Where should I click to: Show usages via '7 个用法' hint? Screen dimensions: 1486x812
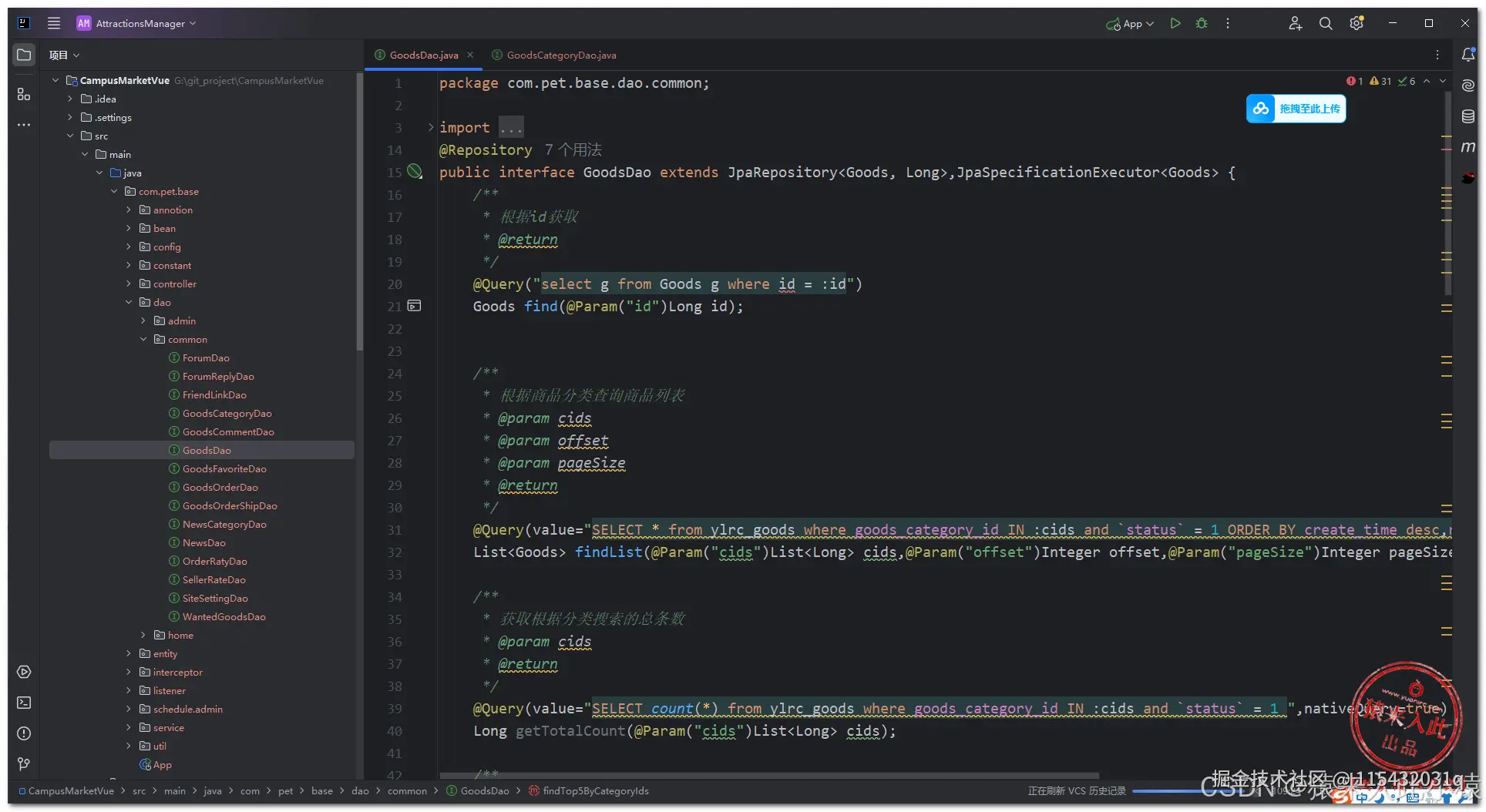(x=573, y=149)
